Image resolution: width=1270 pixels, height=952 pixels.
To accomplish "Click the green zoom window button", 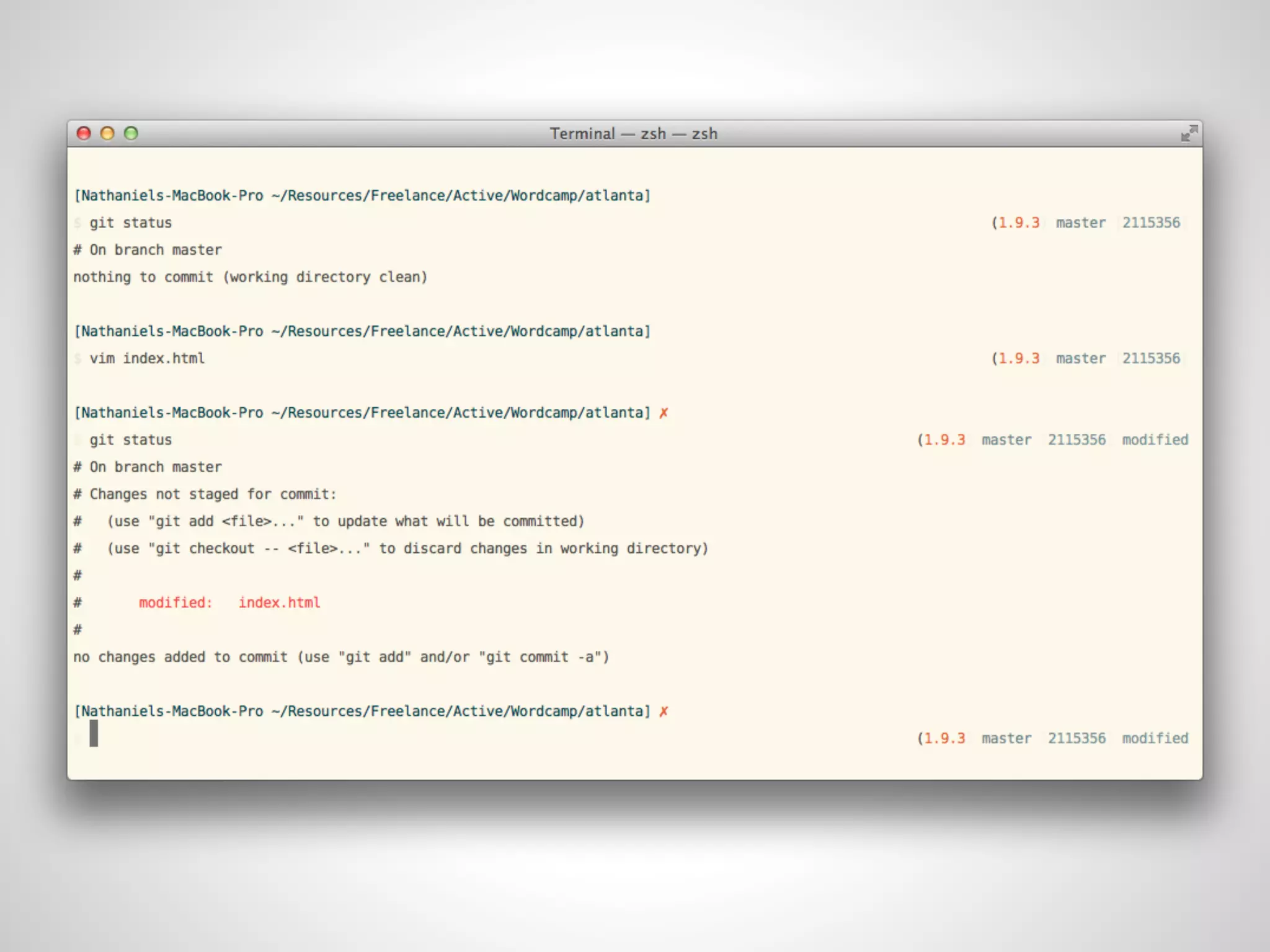I will point(131,133).
